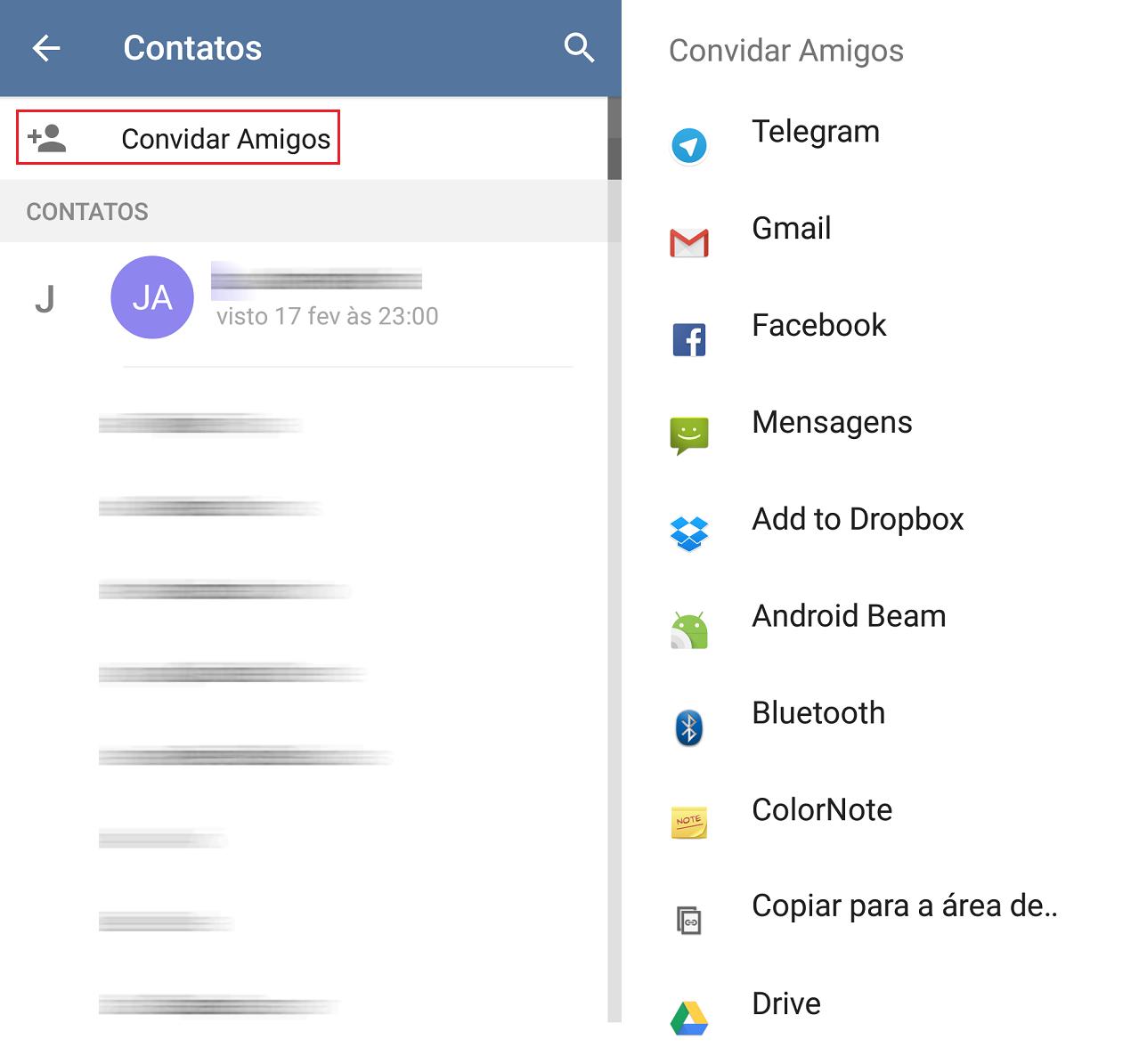Share invite via Add to Dropbox
The width and height of the screenshot is (1139, 1064).
coord(858,519)
